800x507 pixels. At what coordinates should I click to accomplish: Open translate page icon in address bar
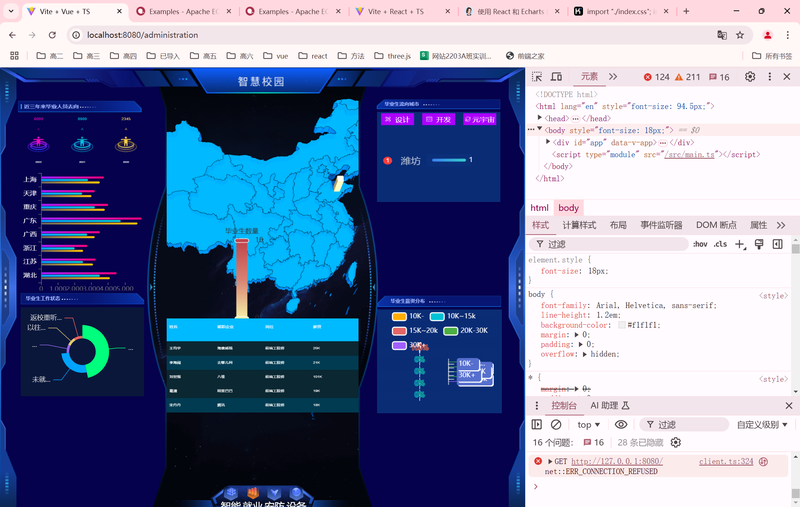coord(722,35)
